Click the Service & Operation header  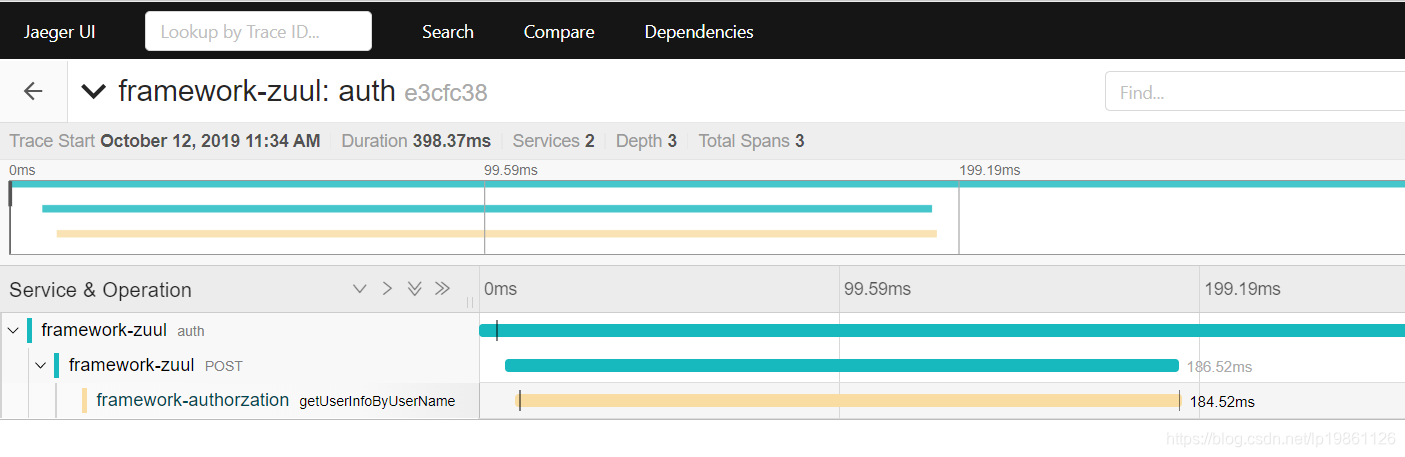(x=100, y=290)
